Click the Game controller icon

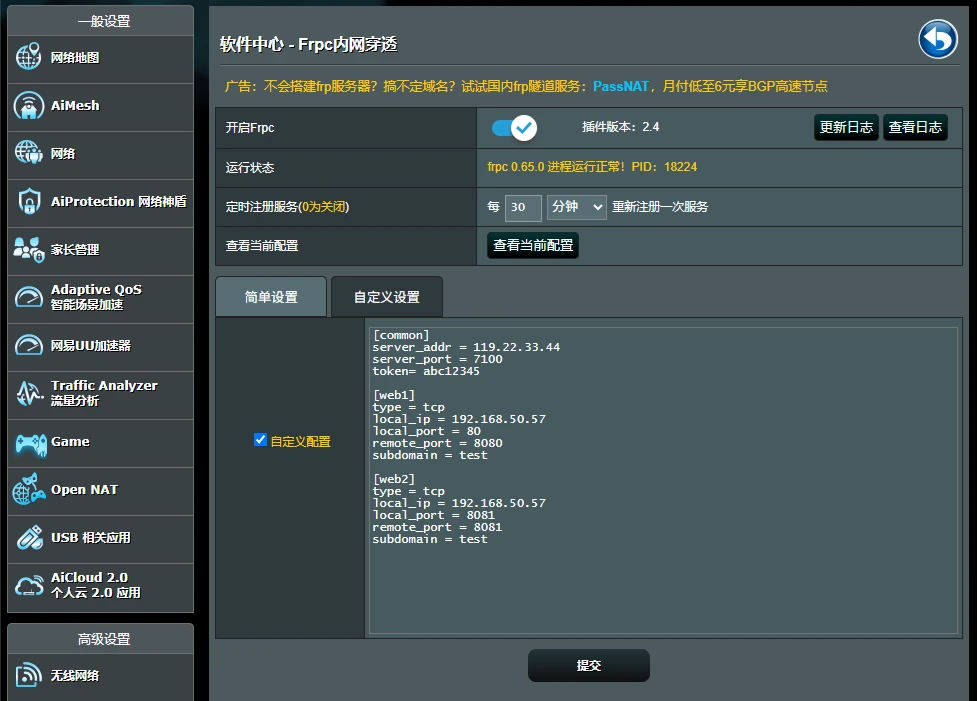click(x=30, y=444)
